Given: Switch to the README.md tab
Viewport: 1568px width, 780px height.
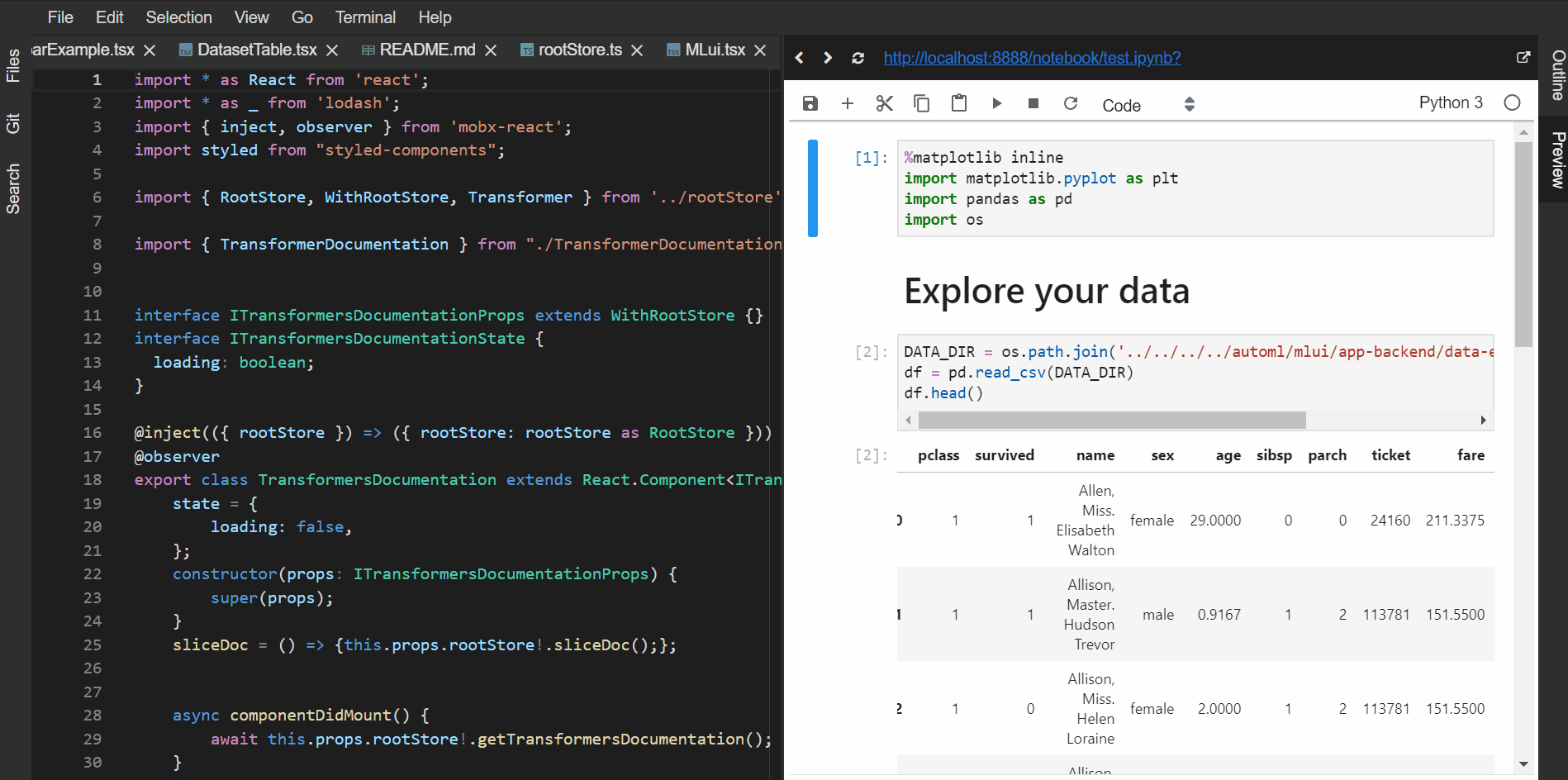Looking at the screenshot, I should point(426,50).
